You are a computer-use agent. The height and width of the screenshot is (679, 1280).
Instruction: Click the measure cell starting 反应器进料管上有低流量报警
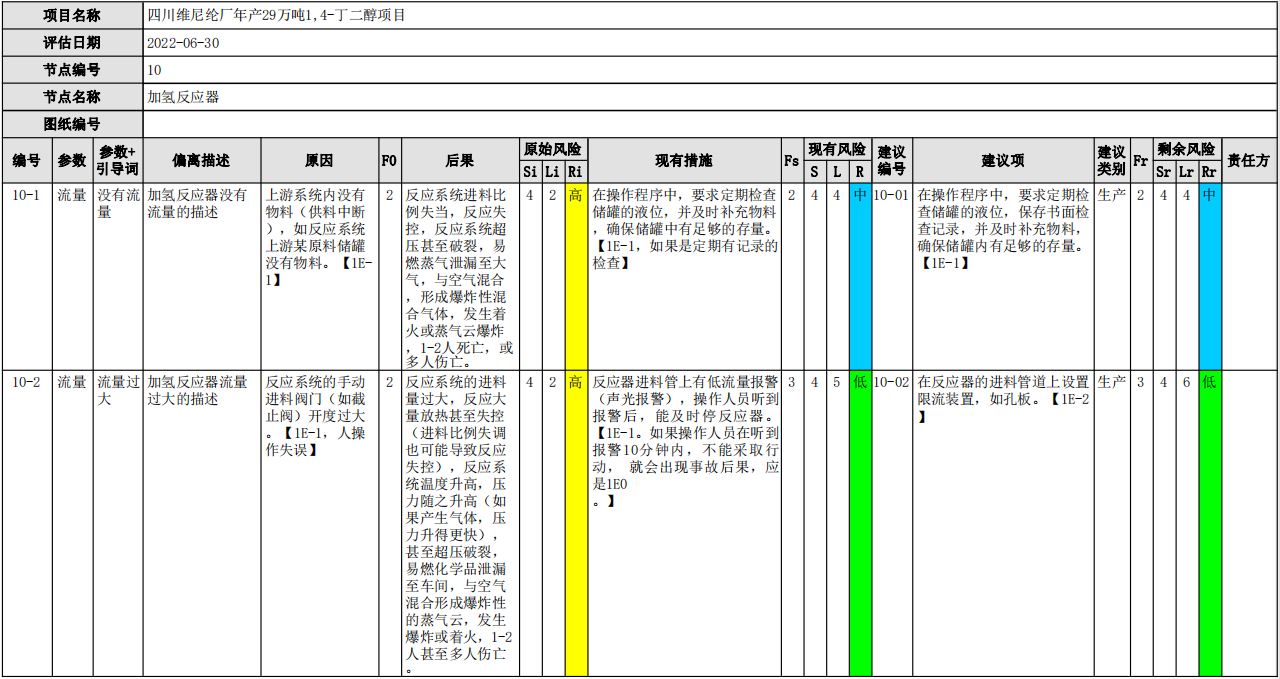(684, 523)
